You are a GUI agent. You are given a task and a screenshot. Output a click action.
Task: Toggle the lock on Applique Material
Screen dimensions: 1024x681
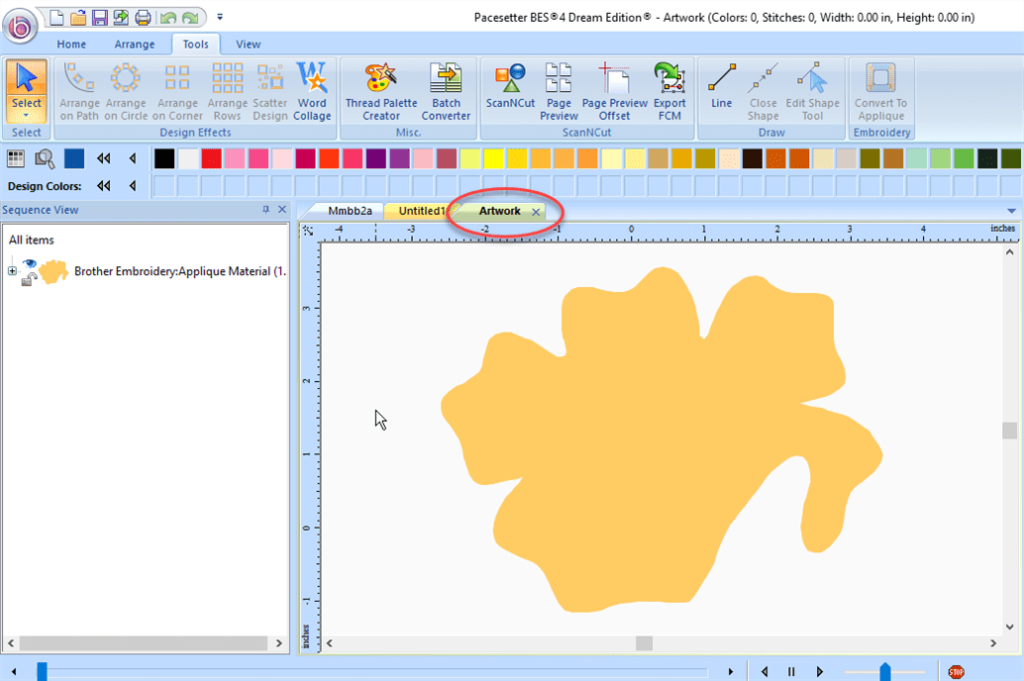click(29, 279)
